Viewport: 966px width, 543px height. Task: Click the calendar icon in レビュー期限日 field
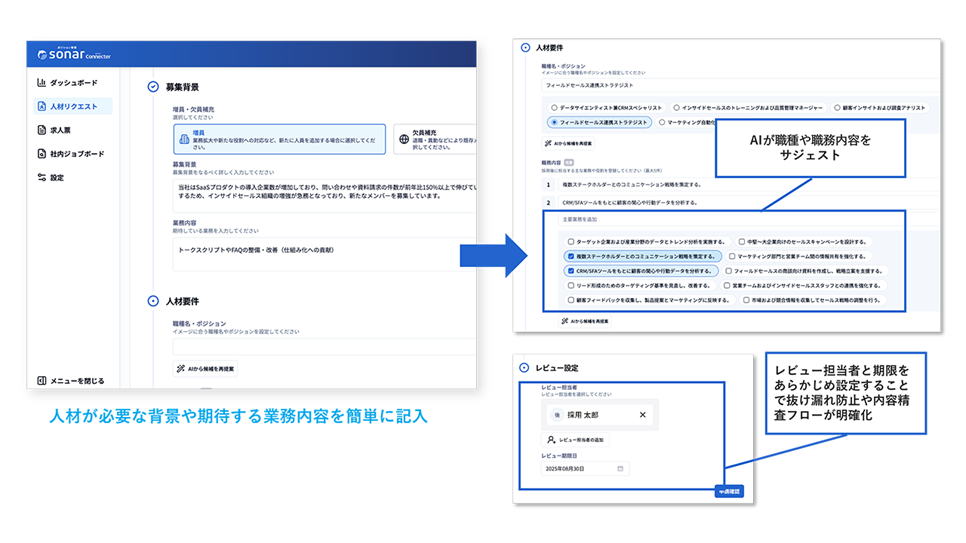coord(621,468)
